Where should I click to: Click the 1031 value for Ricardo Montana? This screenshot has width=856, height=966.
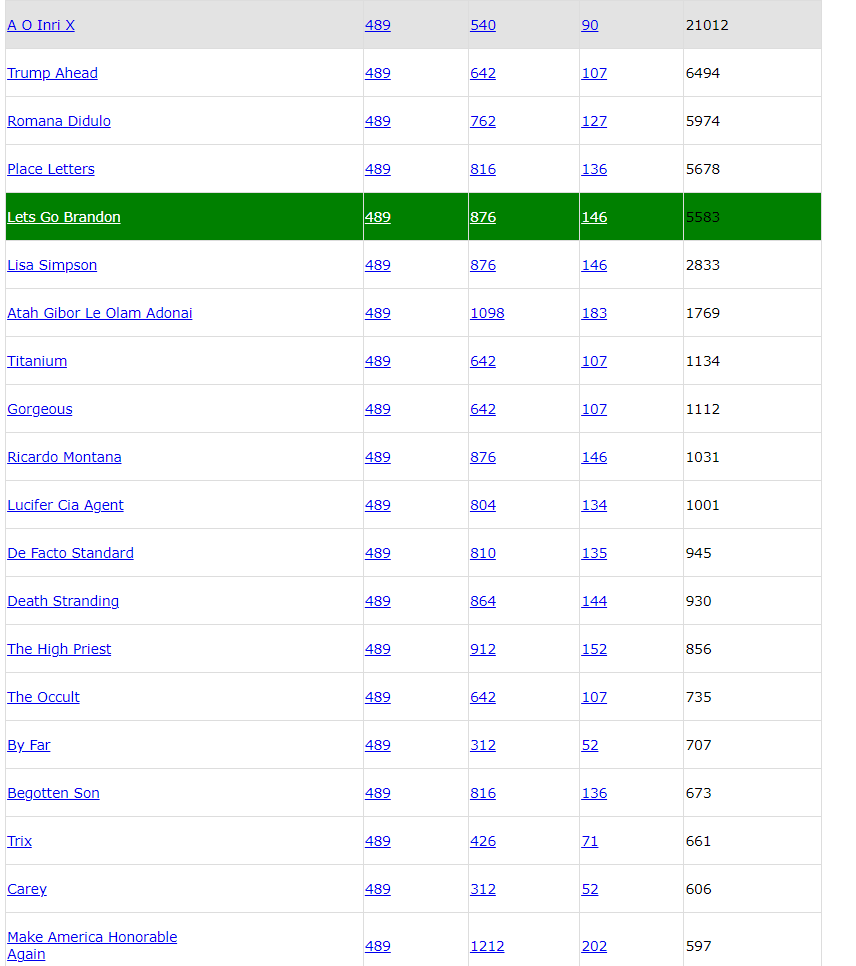pyautogui.click(x=703, y=458)
